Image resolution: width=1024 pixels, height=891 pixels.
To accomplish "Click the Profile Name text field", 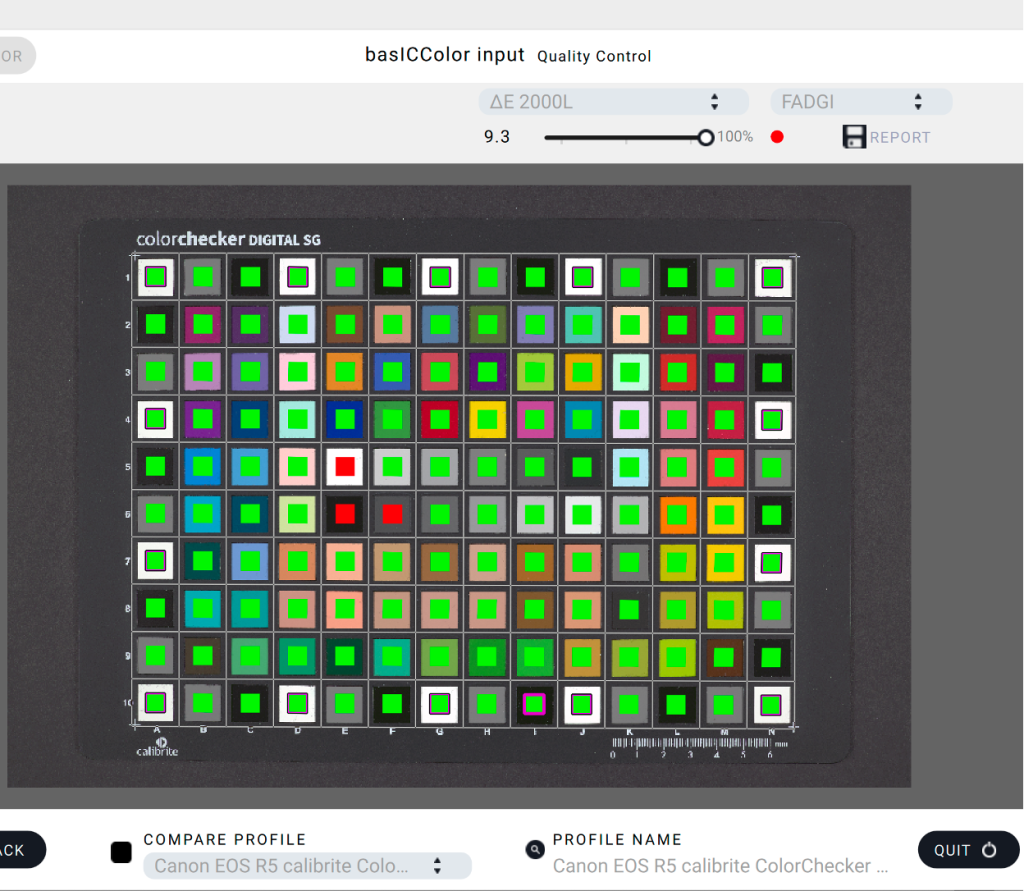I will tap(720, 865).
